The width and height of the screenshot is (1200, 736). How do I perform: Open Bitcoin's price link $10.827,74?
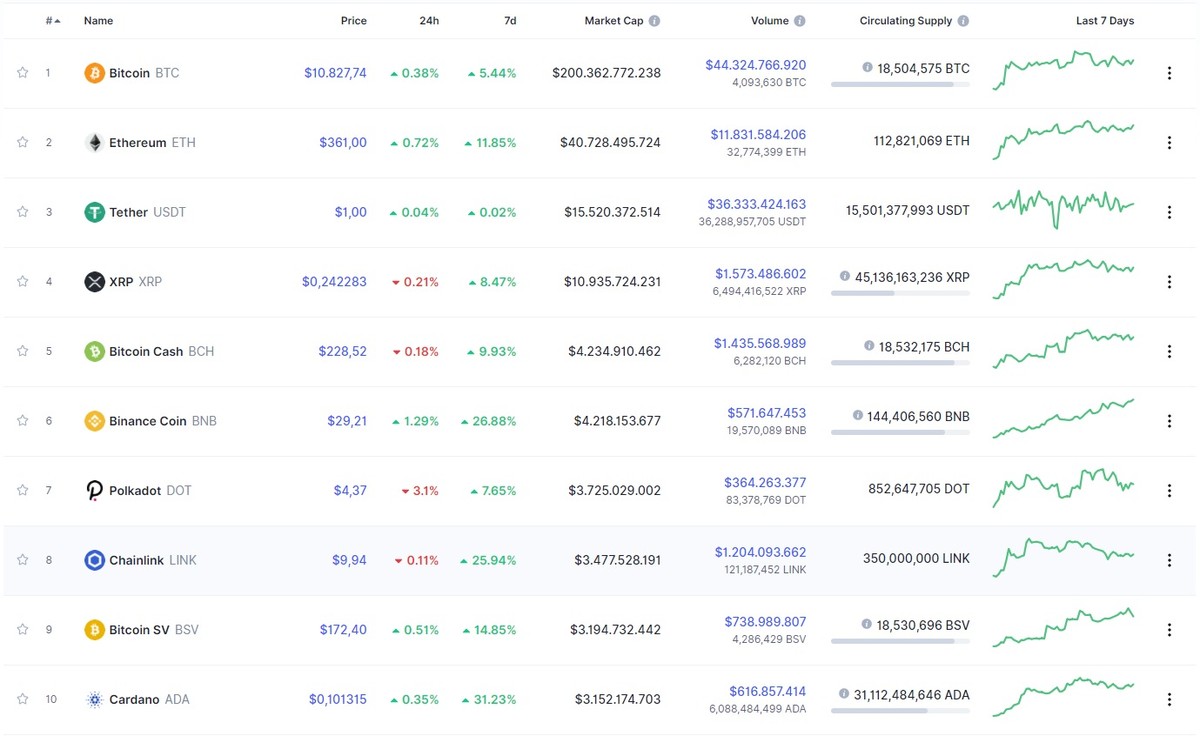[x=337, y=72]
